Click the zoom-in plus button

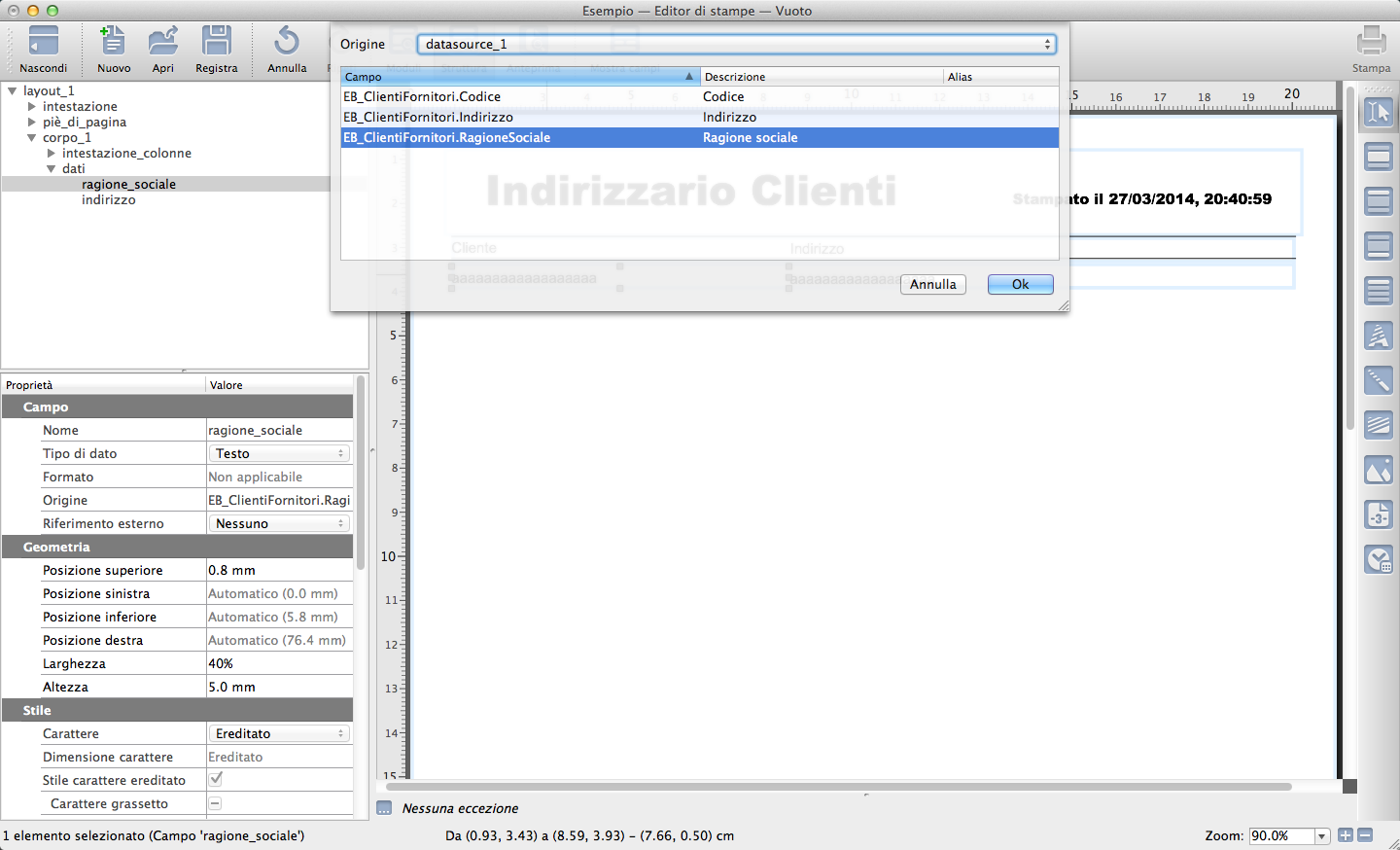tap(1346, 835)
